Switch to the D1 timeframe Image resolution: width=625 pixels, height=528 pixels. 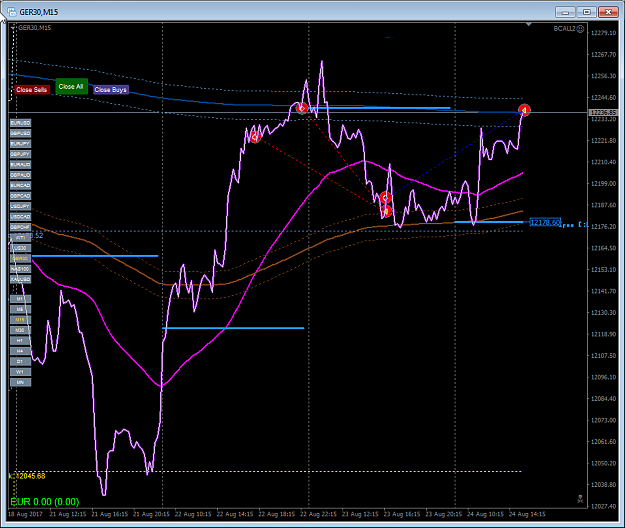pos(20,361)
